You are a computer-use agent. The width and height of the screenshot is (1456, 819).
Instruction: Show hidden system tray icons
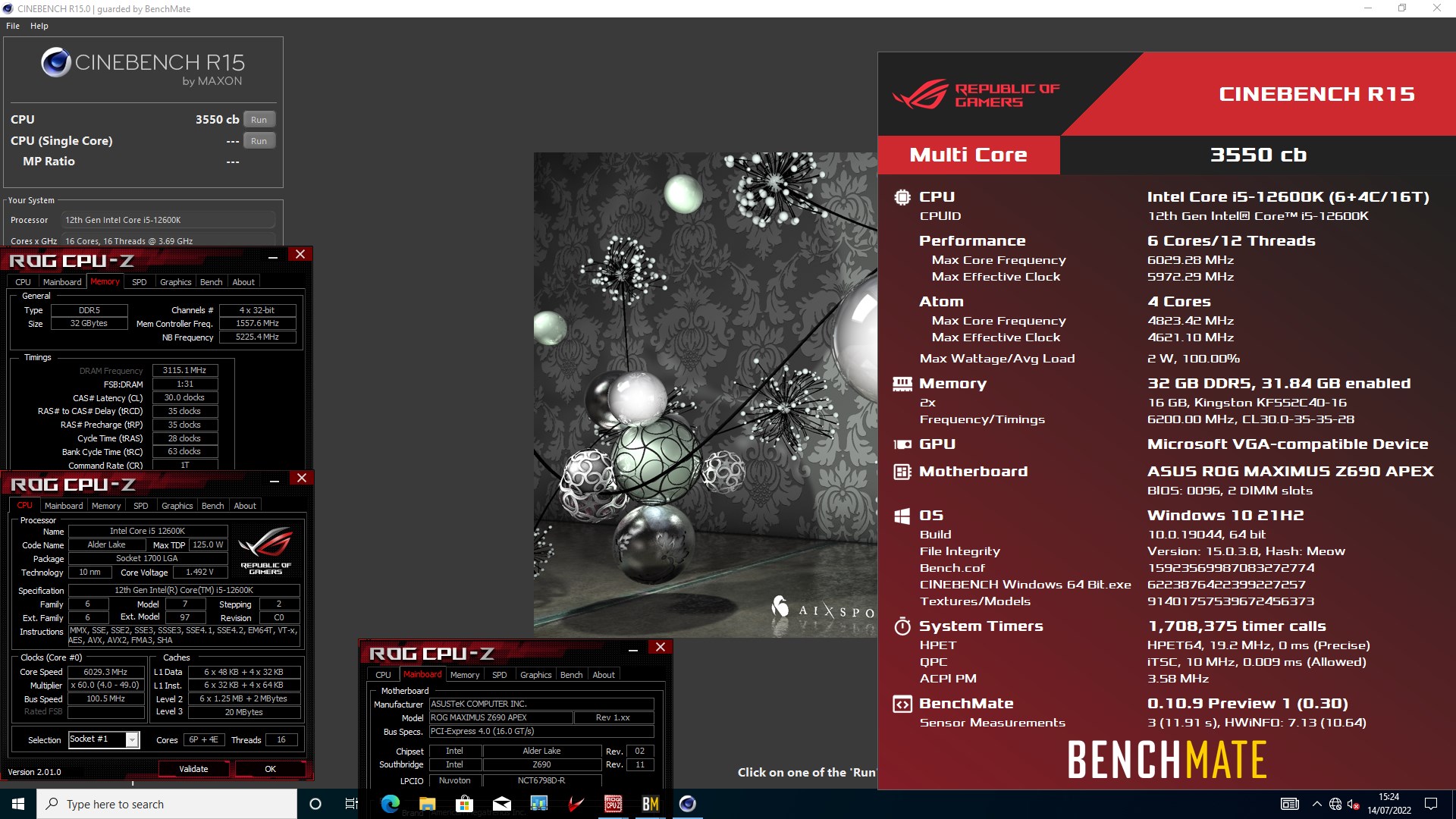(x=1316, y=804)
